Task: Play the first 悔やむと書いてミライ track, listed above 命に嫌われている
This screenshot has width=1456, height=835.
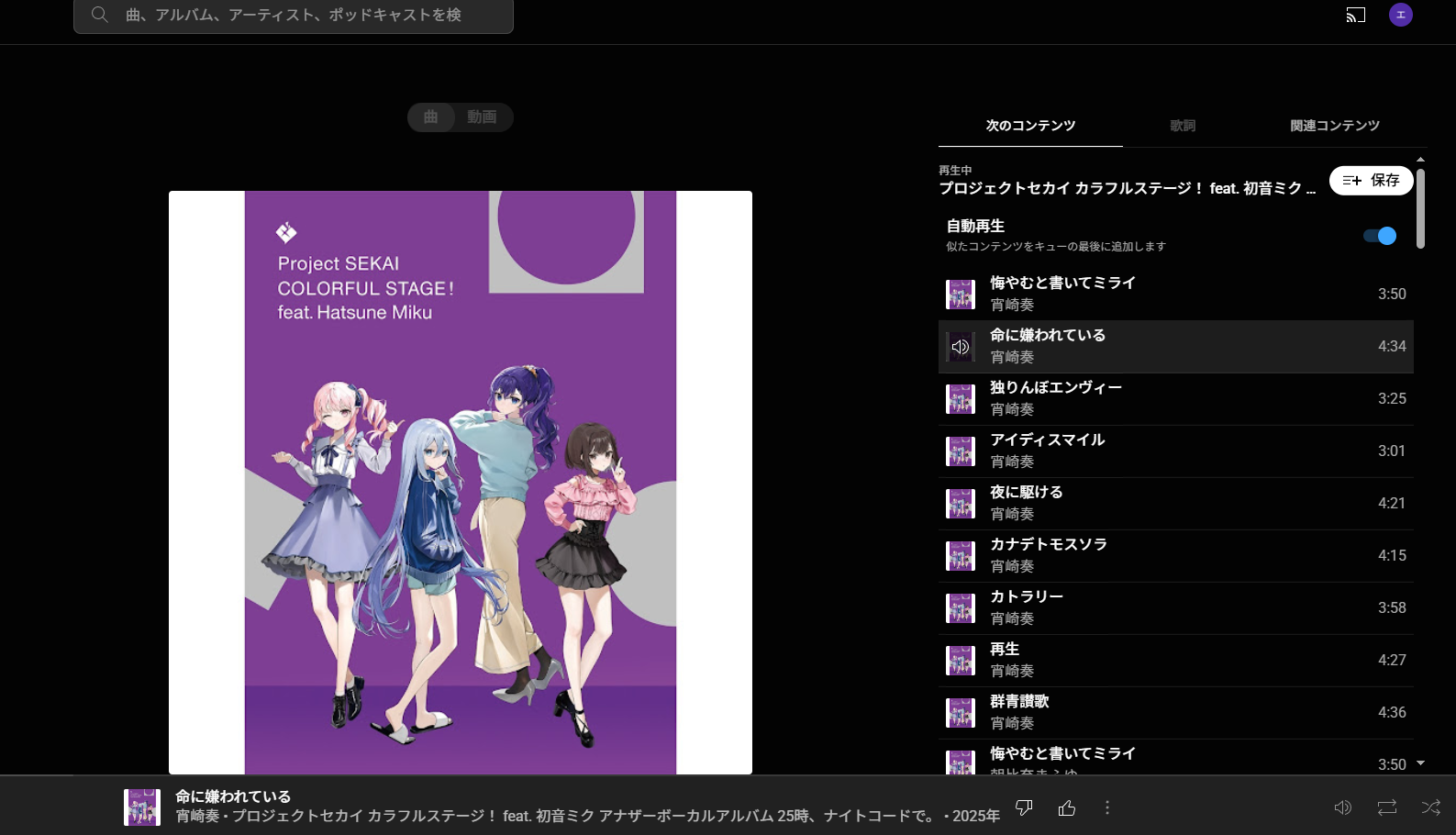Action: tap(1175, 294)
